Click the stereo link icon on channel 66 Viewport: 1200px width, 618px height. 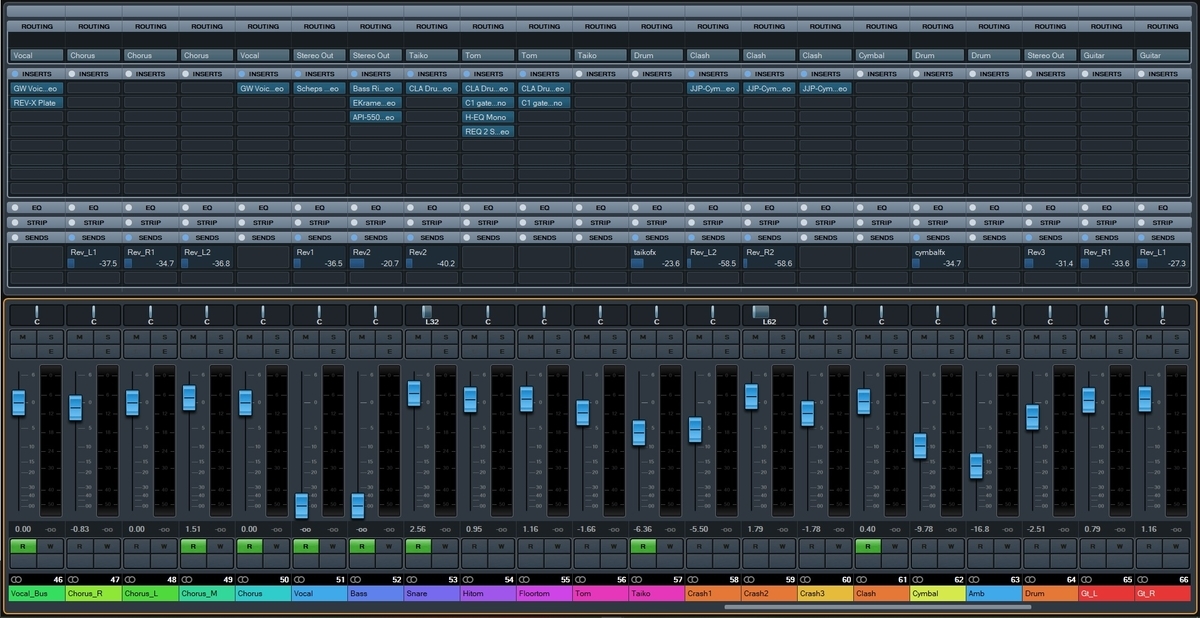[1142, 579]
